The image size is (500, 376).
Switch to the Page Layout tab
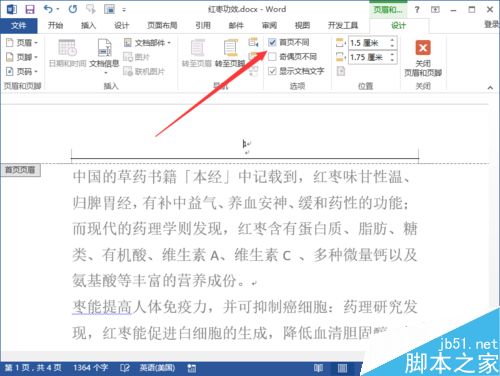tap(162, 25)
